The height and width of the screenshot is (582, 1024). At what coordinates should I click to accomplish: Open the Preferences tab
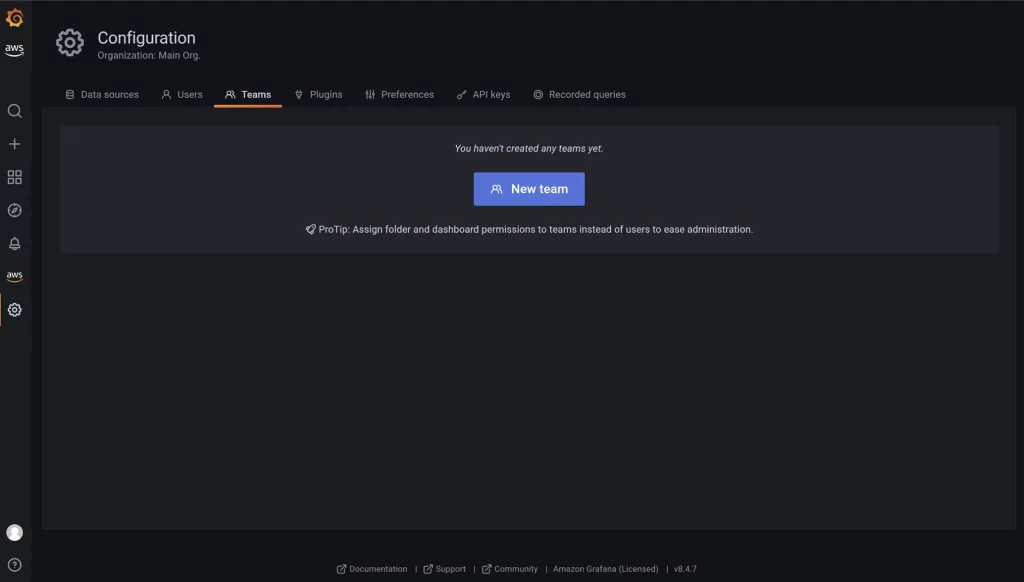pyautogui.click(x=399, y=94)
